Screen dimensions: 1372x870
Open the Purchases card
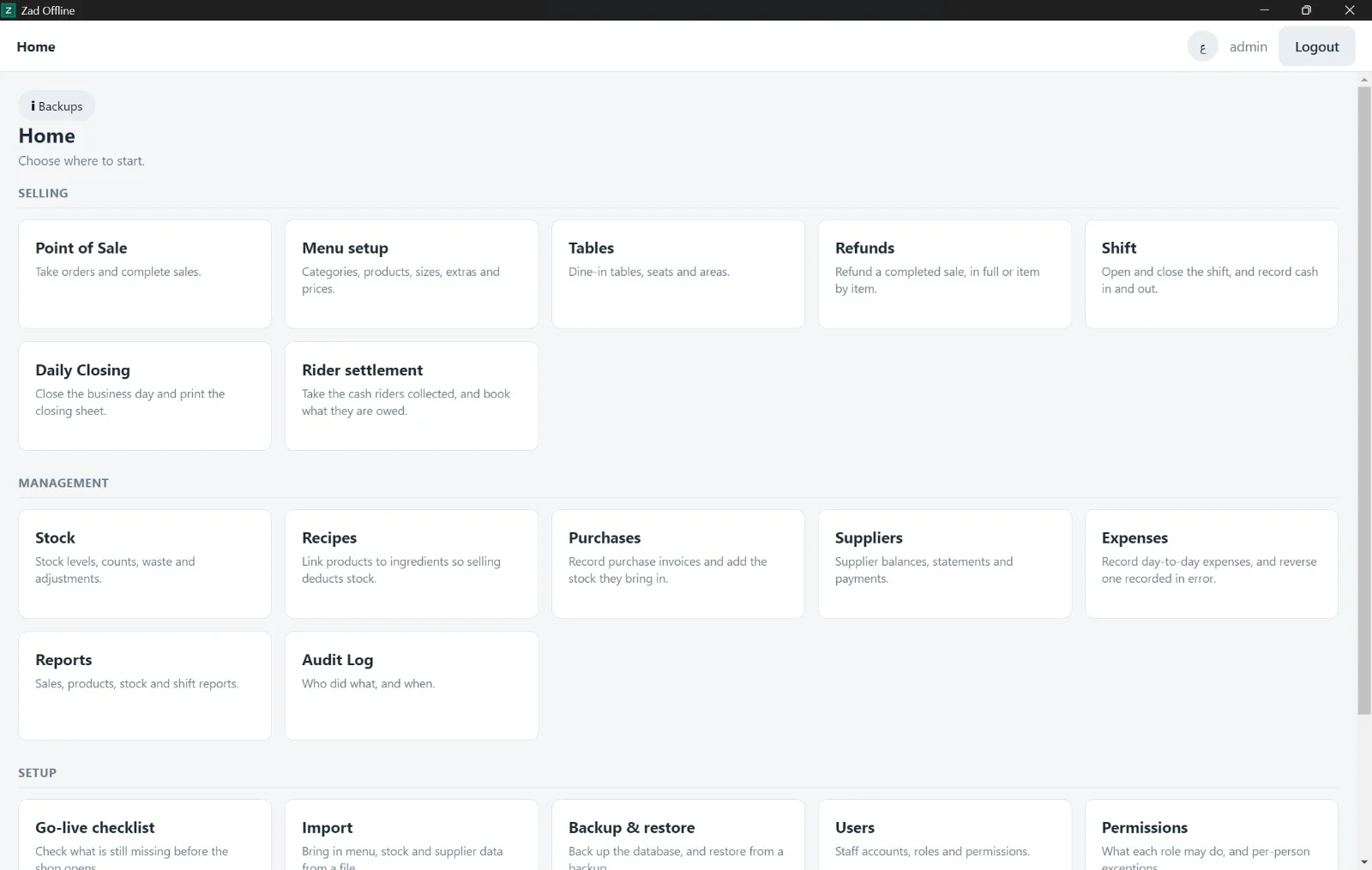pos(678,564)
